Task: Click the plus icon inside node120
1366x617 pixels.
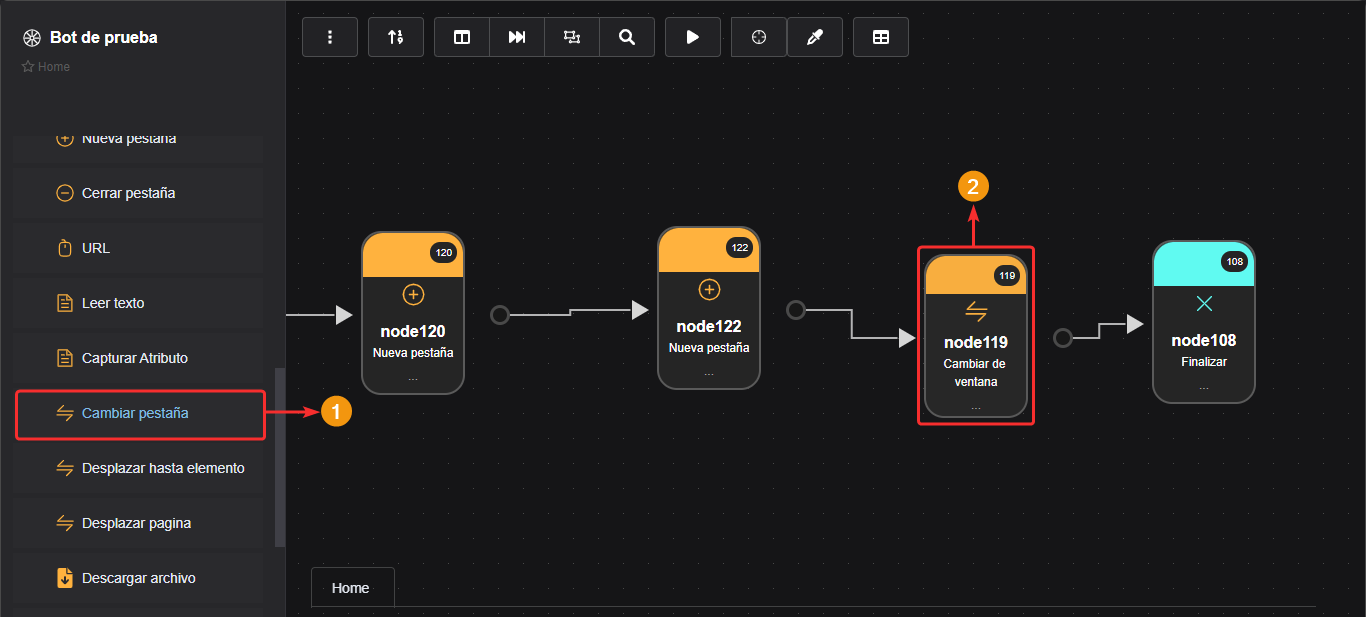Action: (x=413, y=294)
